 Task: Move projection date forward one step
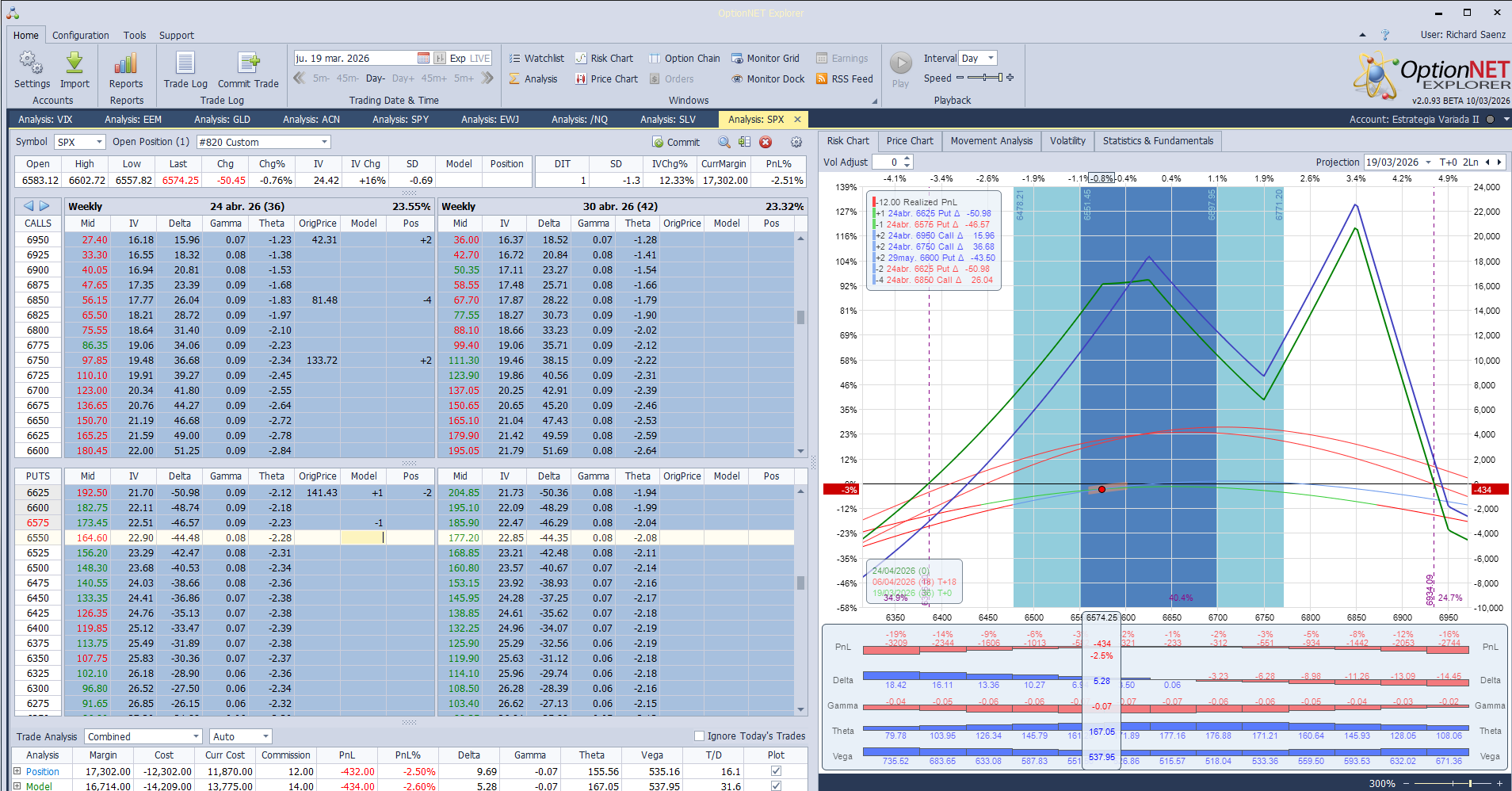point(1499,162)
